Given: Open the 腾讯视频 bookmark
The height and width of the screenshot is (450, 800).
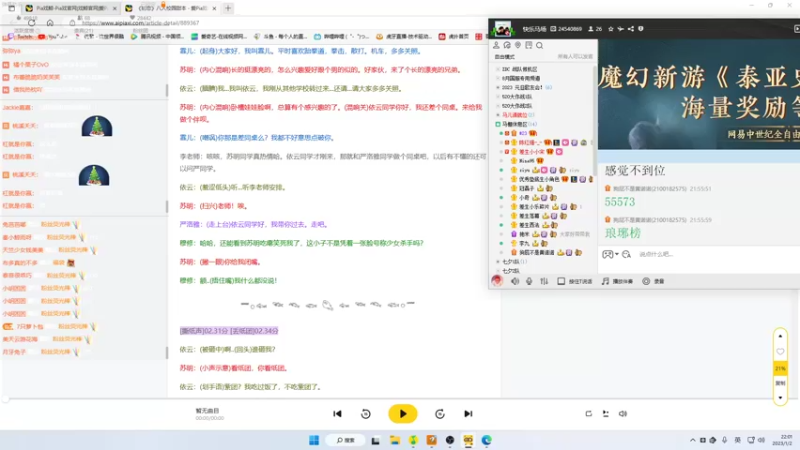Looking at the screenshot, I should [157, 37].
